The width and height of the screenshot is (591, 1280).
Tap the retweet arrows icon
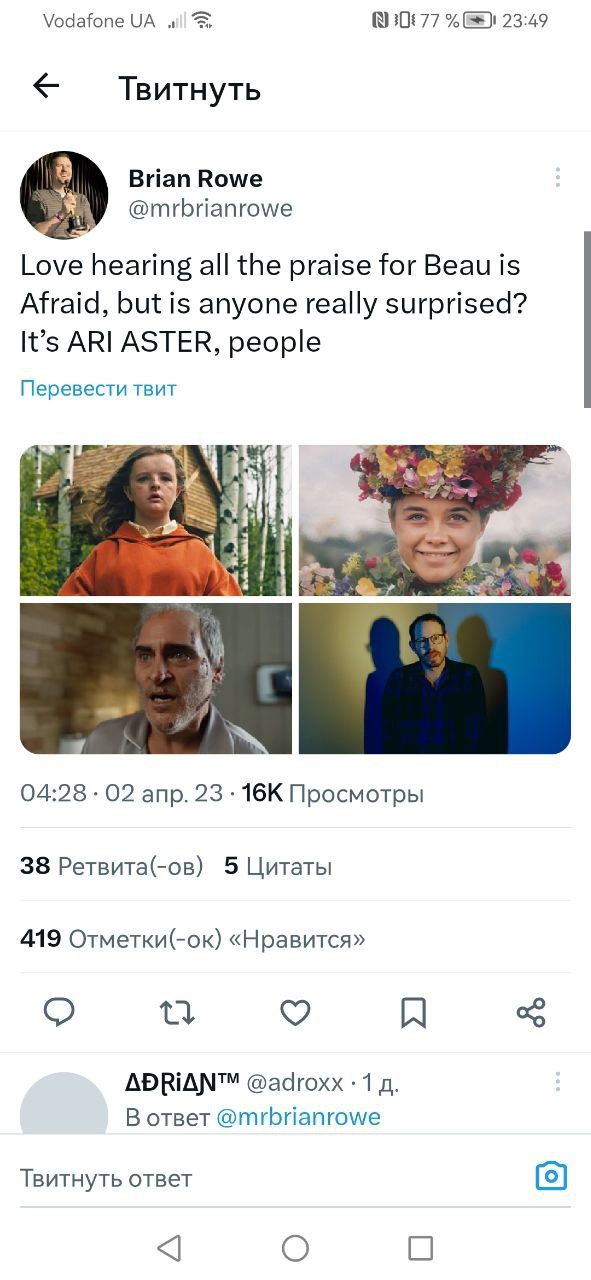pos(177,1013)
